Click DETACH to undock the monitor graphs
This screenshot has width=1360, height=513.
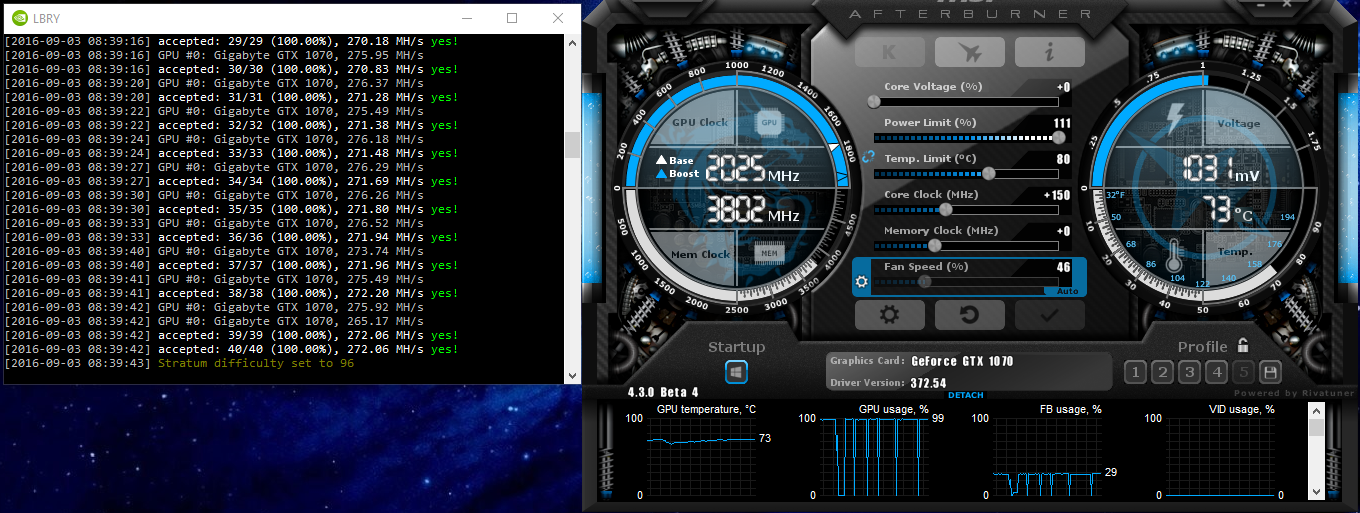coord(965,395)
